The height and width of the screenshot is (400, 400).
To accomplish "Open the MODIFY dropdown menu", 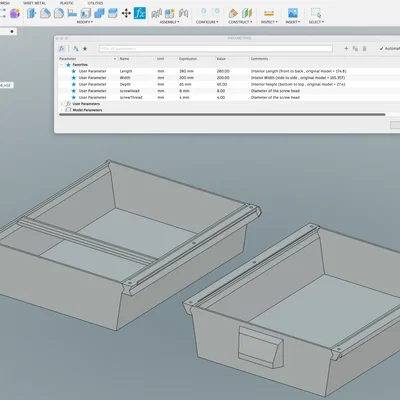I will (85, 22).
